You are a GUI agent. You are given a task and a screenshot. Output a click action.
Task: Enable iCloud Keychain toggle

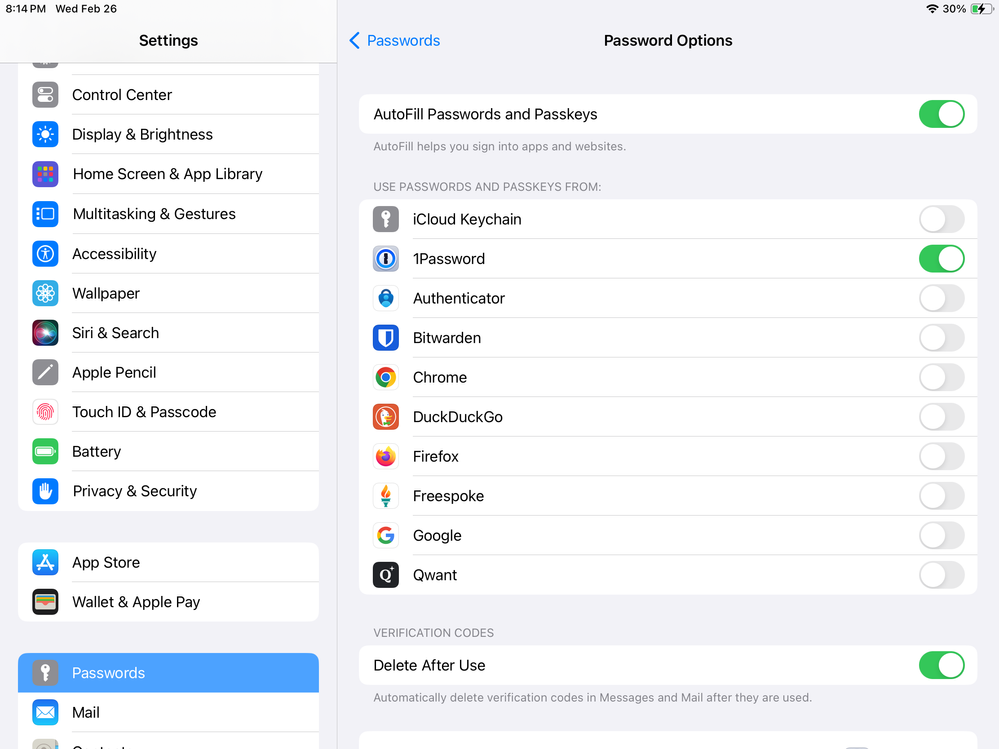941,219
